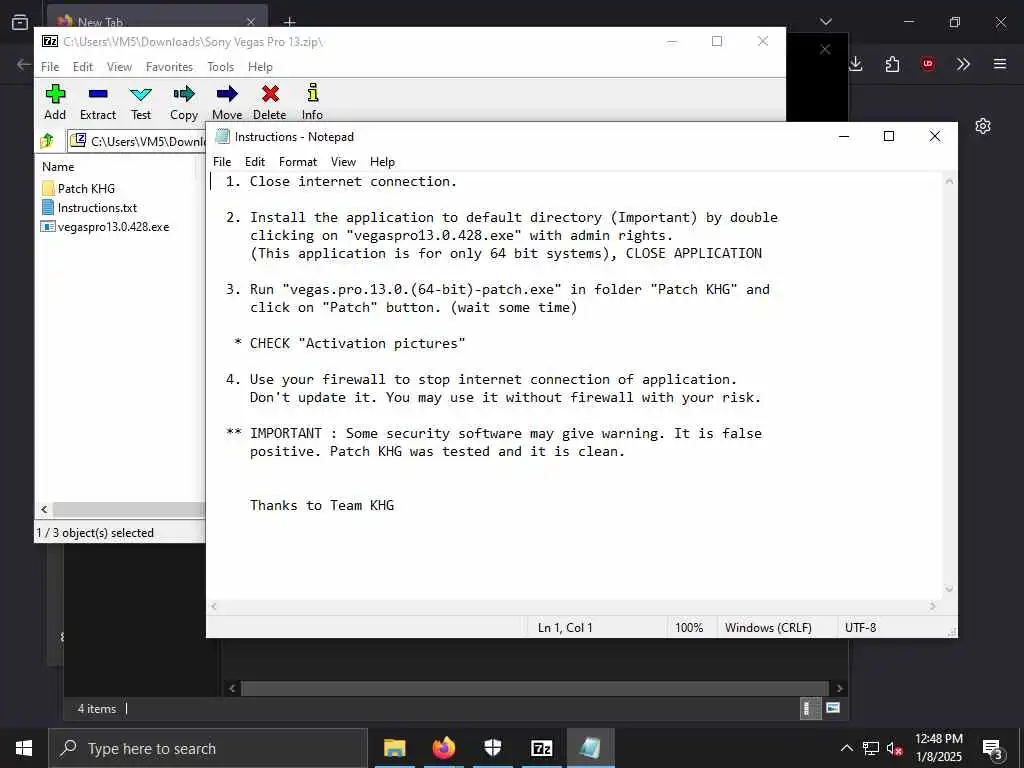Open Notepad's Edit menu

click(x=255, y=162)
